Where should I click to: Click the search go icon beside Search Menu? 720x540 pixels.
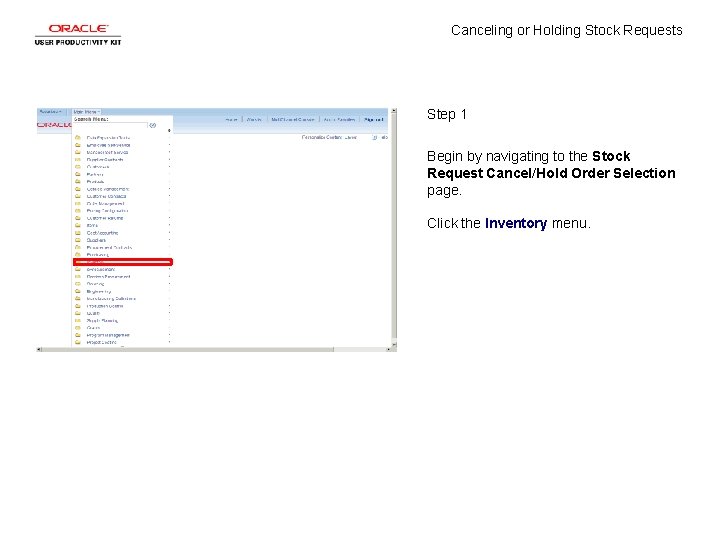tap(152, 125)
